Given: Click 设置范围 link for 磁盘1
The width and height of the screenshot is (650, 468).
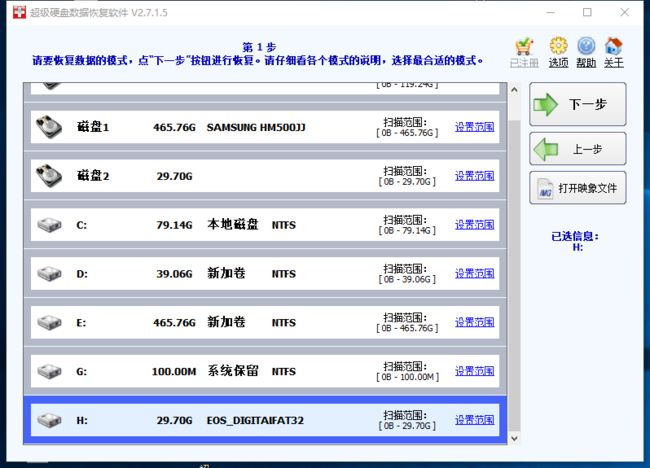Looking at the screenshot, I should [475, 127].
